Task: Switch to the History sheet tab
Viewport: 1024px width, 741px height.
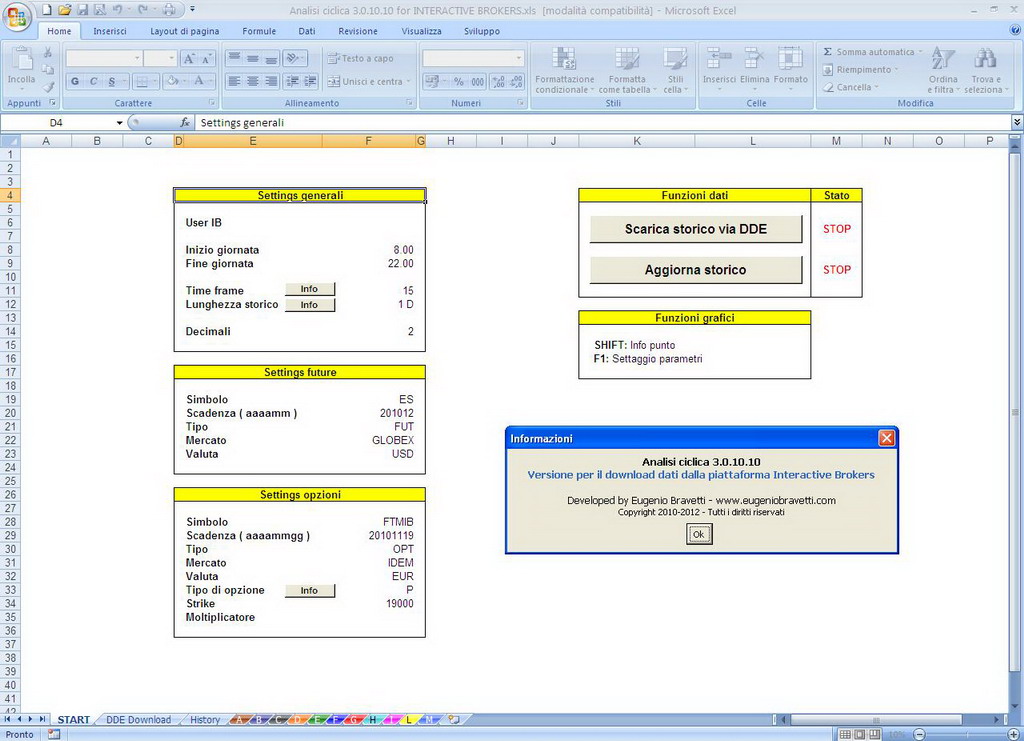Action: [205, 719]
